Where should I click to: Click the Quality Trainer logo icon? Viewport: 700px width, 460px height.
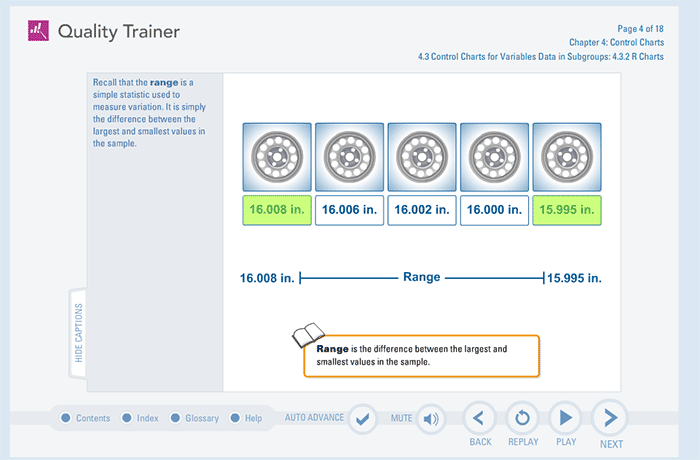pyautogui.click(x=37, y=31)
